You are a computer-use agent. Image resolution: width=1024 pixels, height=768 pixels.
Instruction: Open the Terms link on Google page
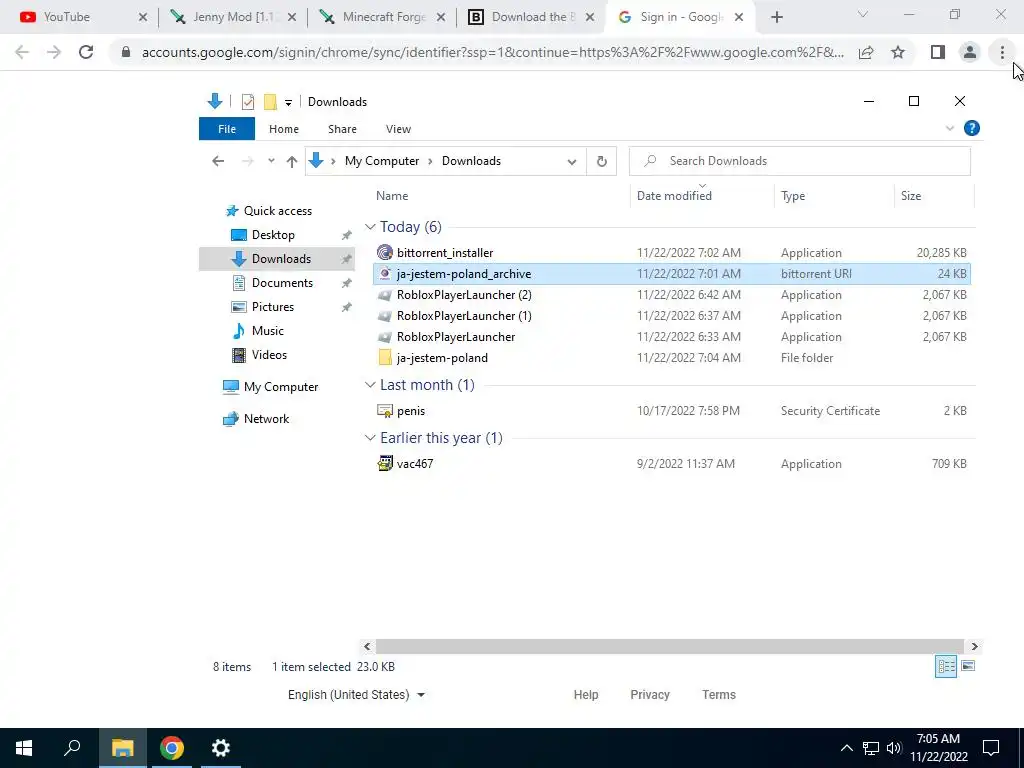click(x=719, y=695)
